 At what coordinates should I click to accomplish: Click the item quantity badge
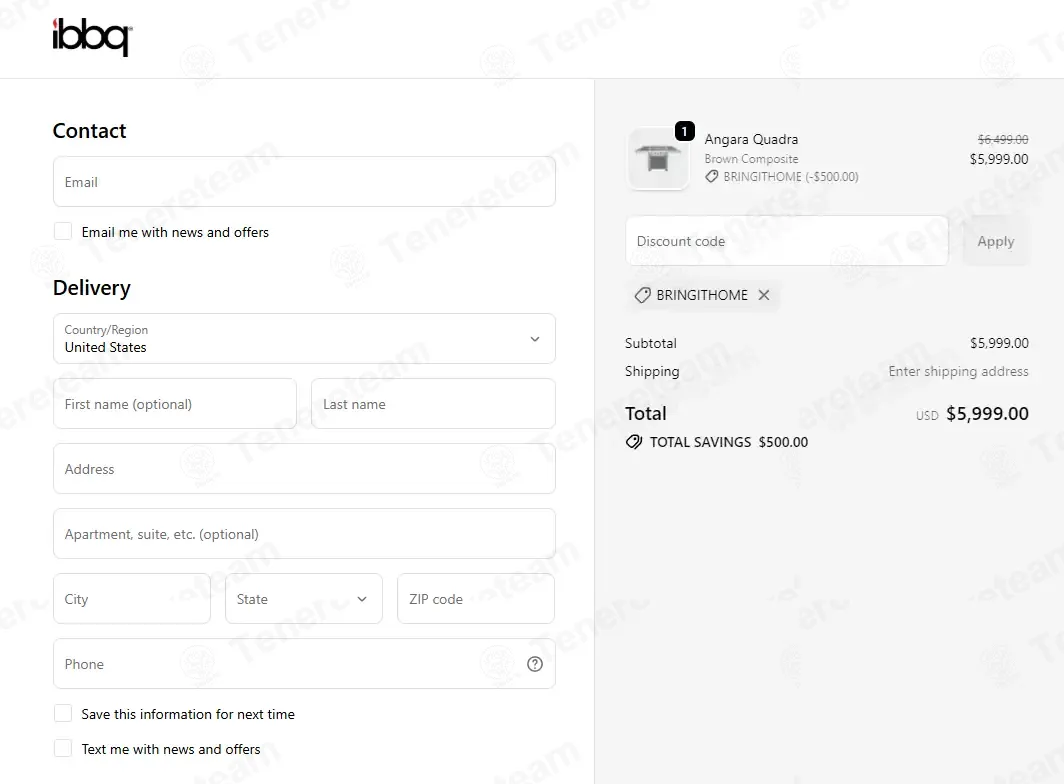tap(684, 130)
